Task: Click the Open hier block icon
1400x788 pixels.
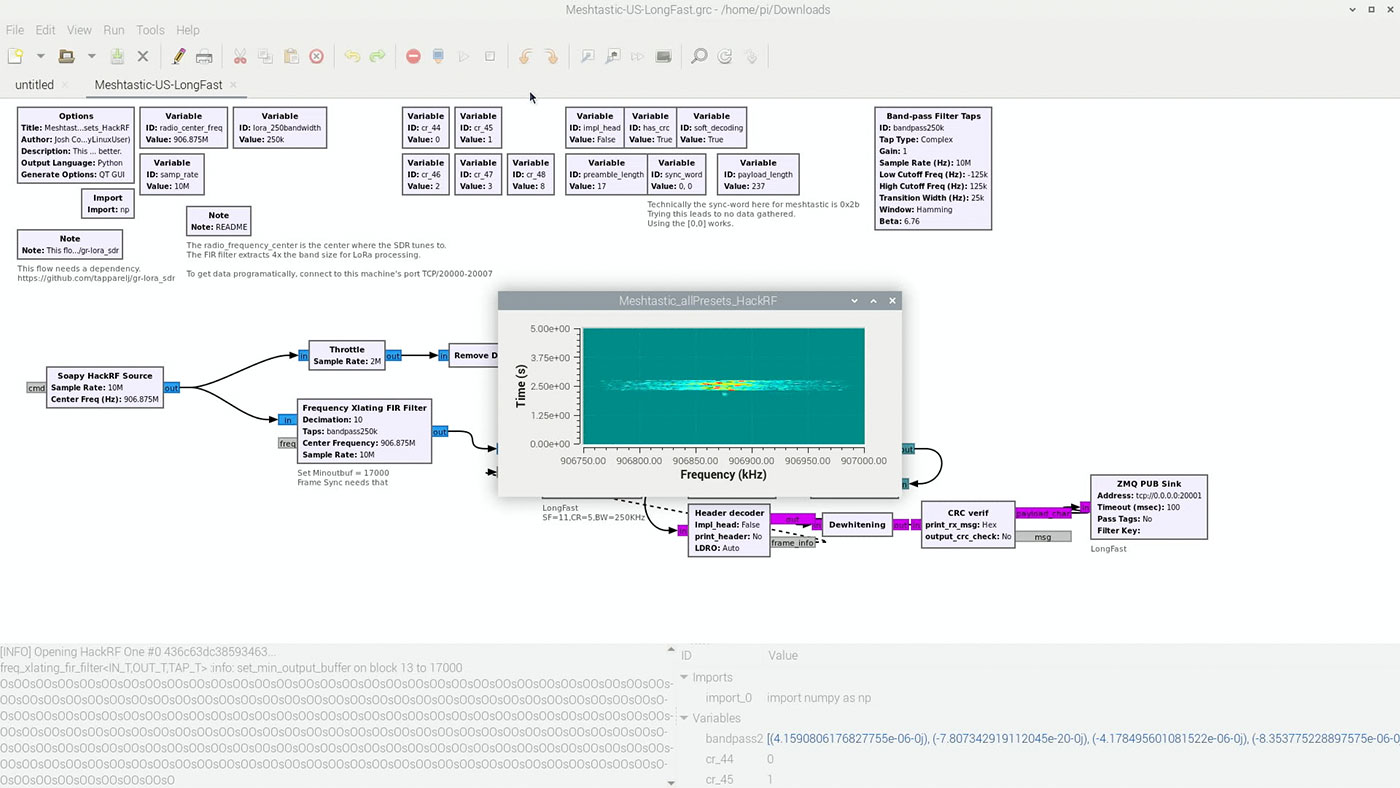Action: [x=751, y=57]
